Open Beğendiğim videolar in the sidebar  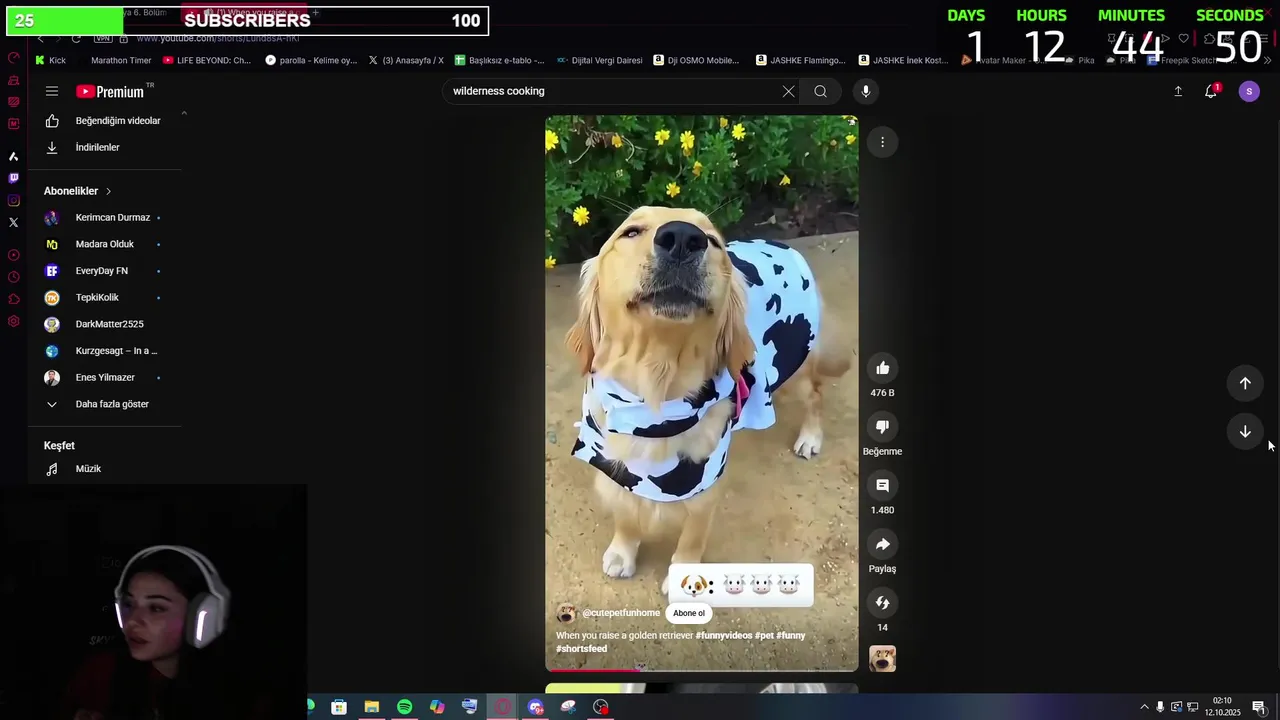[x=104, y=121]
